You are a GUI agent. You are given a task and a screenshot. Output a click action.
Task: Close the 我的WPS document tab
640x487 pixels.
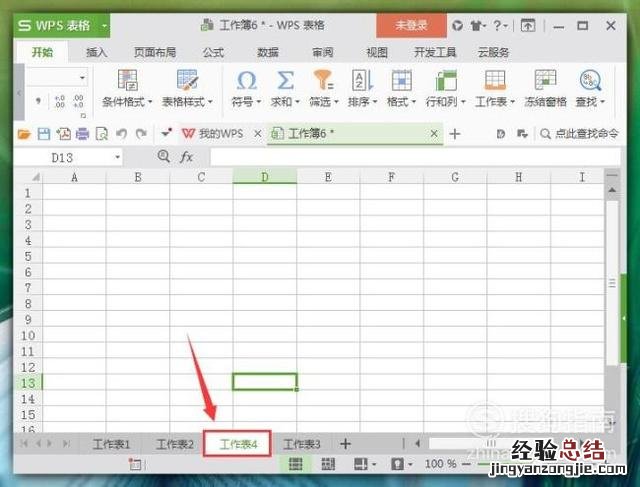pyautogui.click(x=258, y=133)
